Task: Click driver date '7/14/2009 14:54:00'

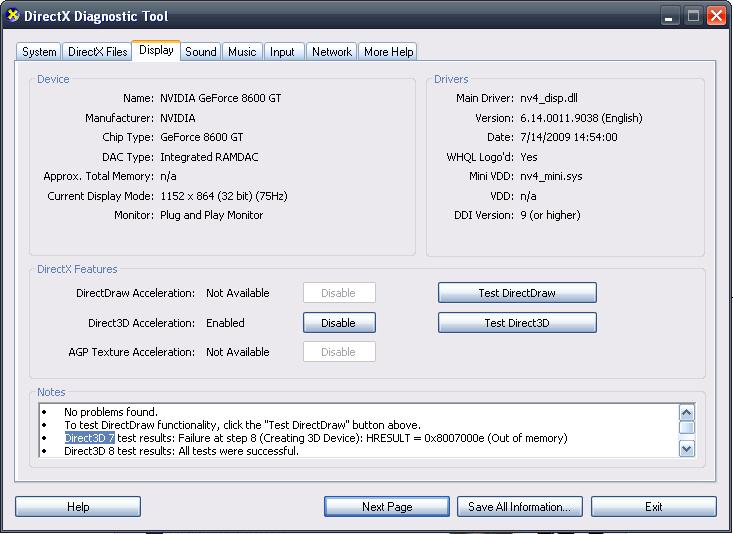Action: 568,137
